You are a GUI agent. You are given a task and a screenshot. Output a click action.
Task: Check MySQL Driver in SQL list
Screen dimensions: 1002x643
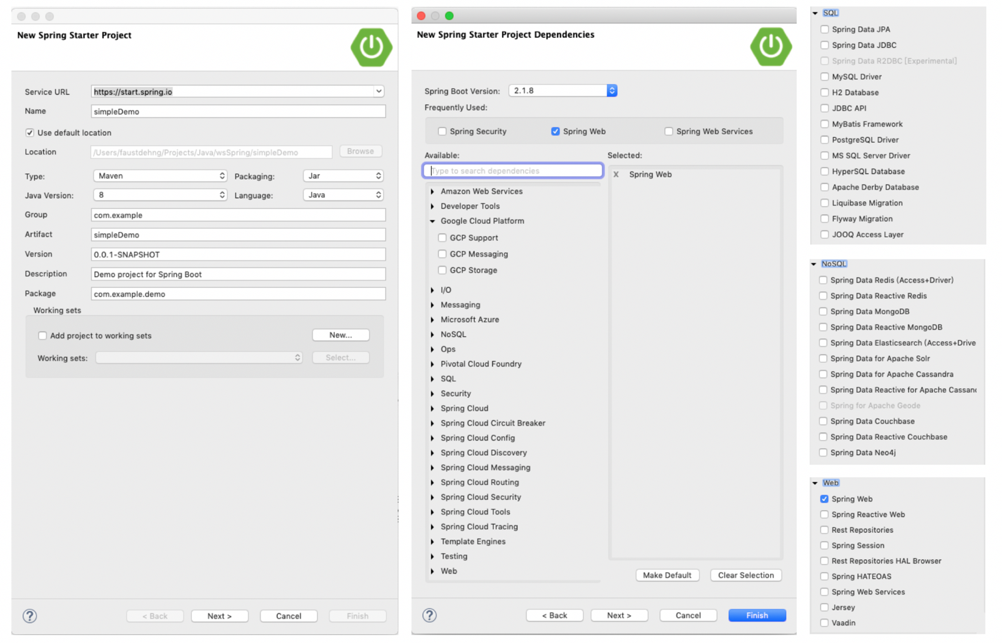(x=824, y=77)
